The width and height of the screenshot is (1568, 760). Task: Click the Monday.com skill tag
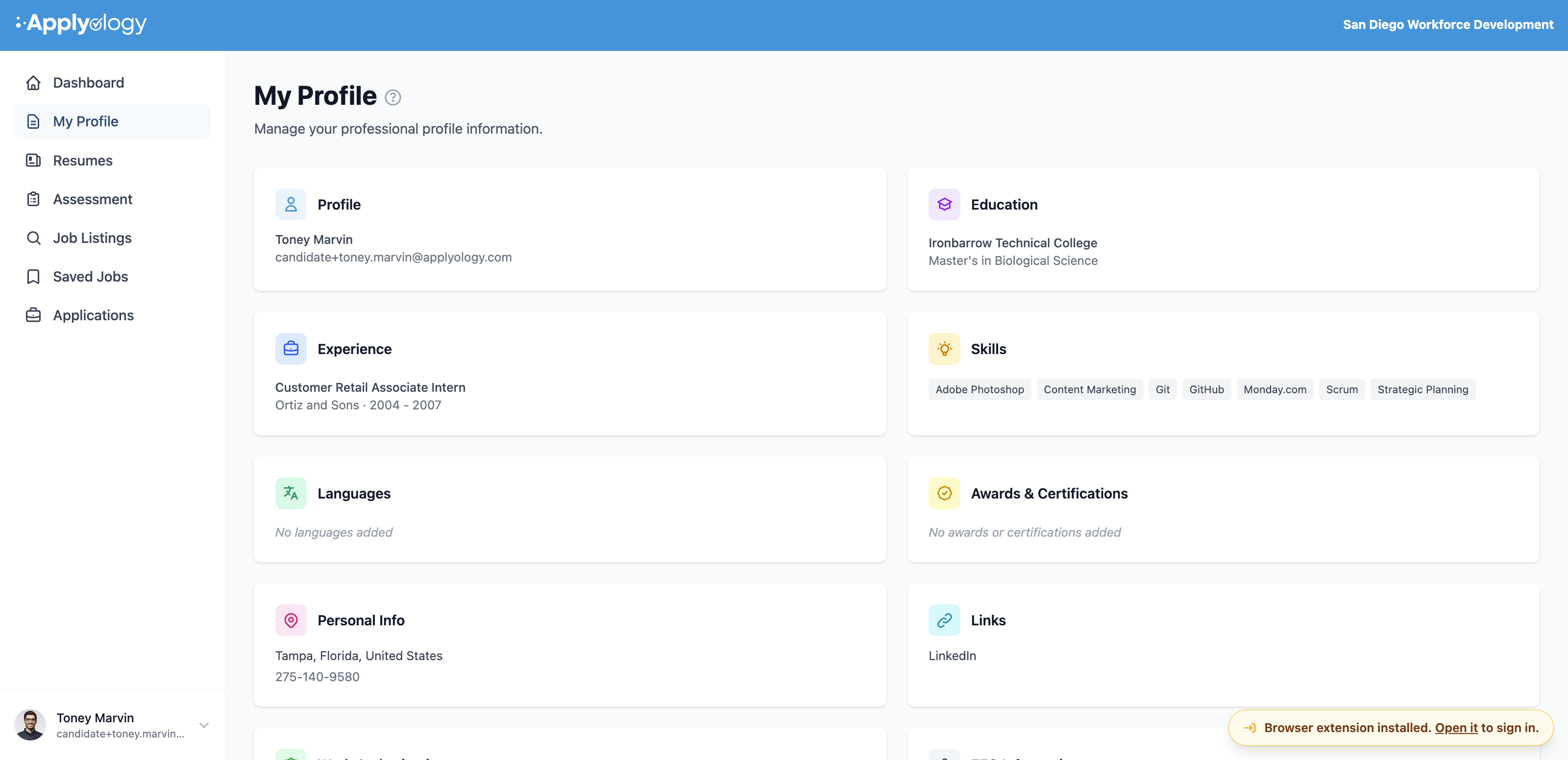coord(1274,389)
